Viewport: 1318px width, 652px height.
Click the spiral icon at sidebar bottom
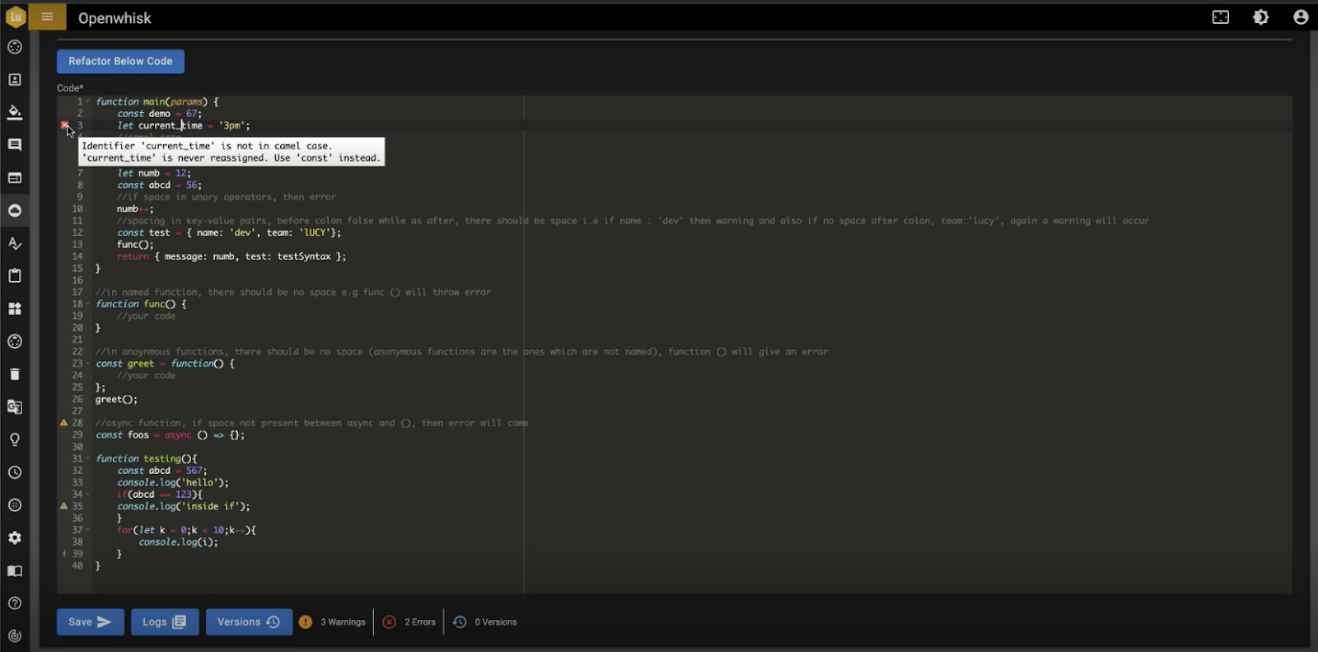point(15,636)
